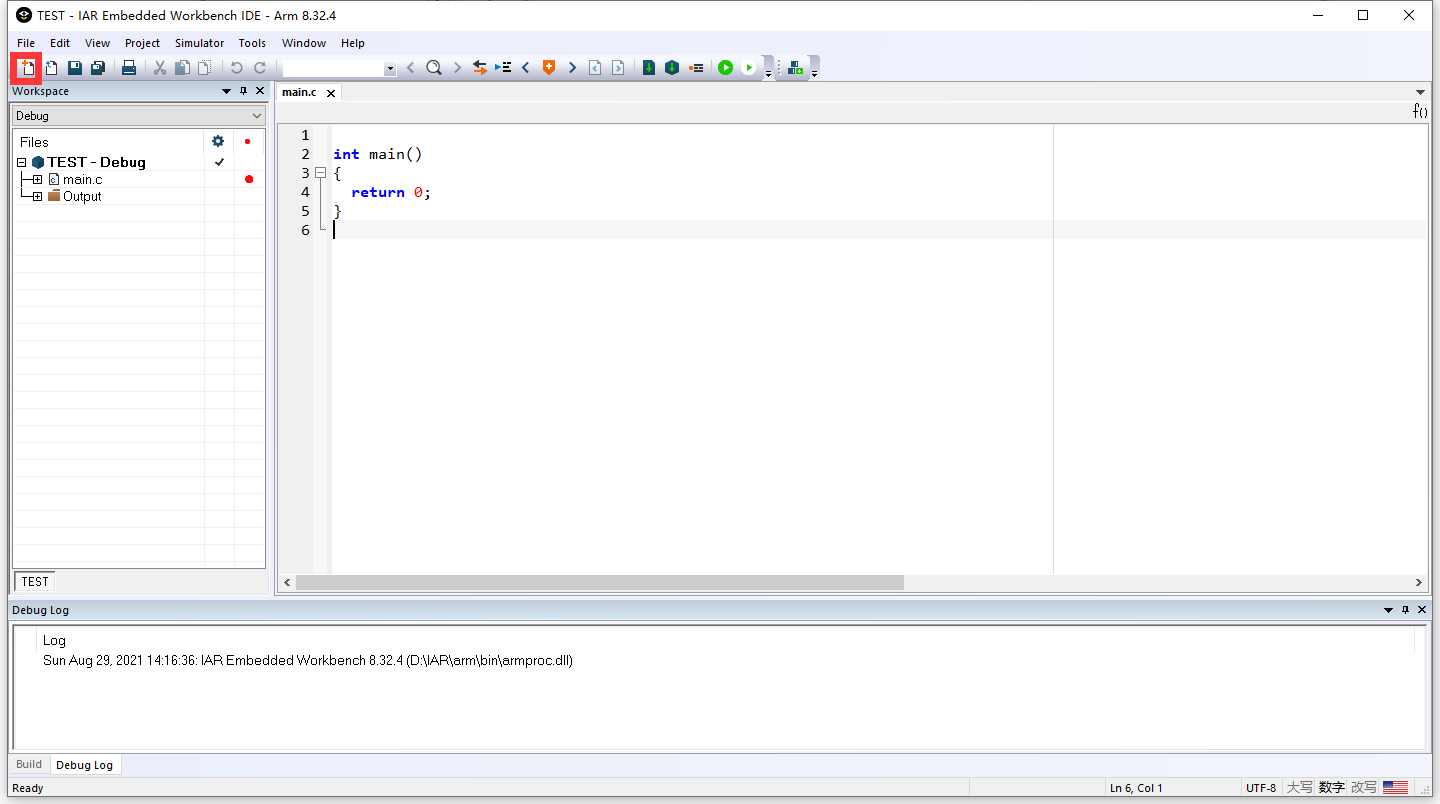Screen dimensions: 1440x804
Task: Create a new document from toolbar
Action: tap(26, 68)
